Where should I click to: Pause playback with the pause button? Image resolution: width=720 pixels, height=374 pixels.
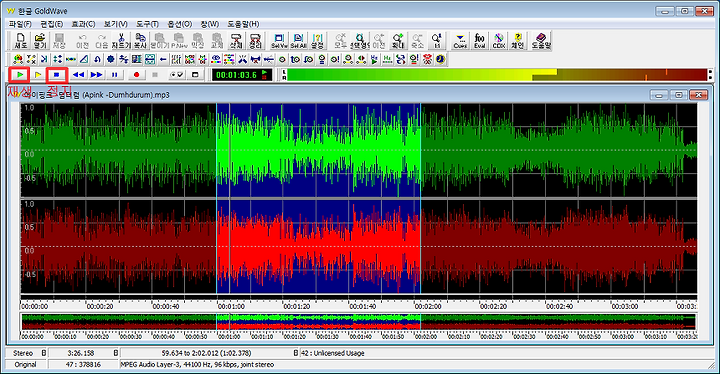[x=115, y=74]
